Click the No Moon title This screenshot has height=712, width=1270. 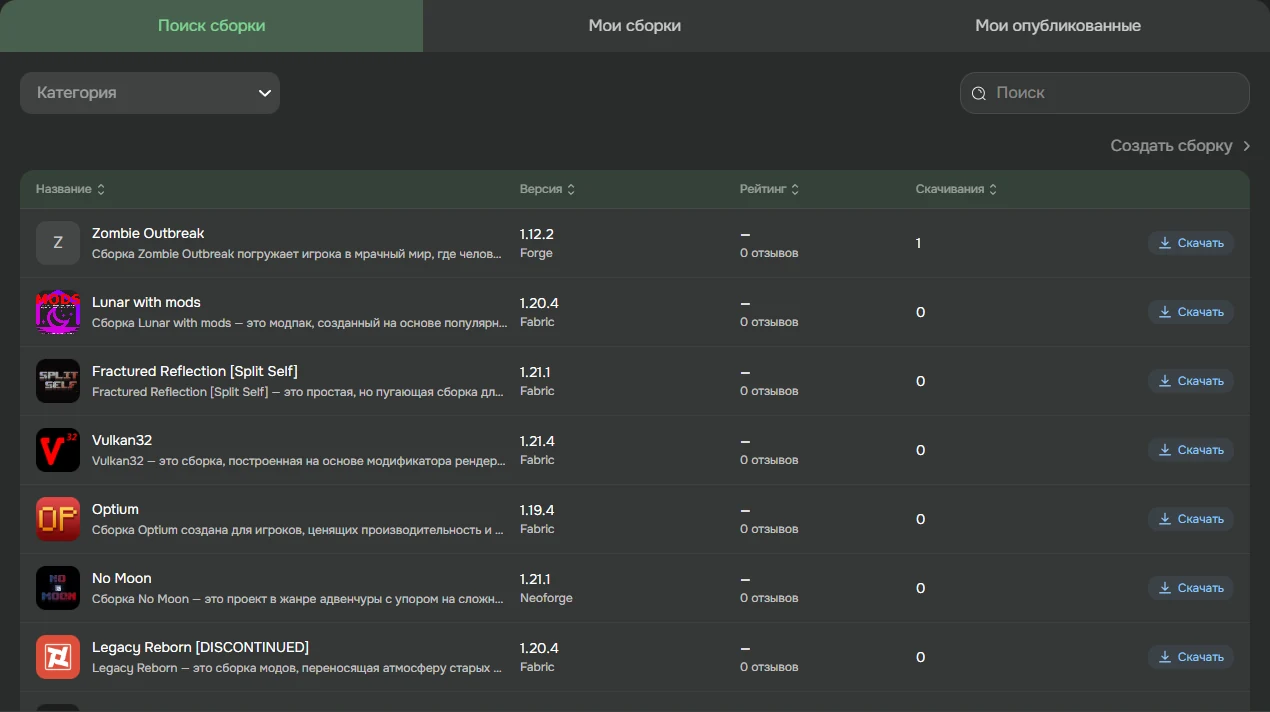[122, 578]
